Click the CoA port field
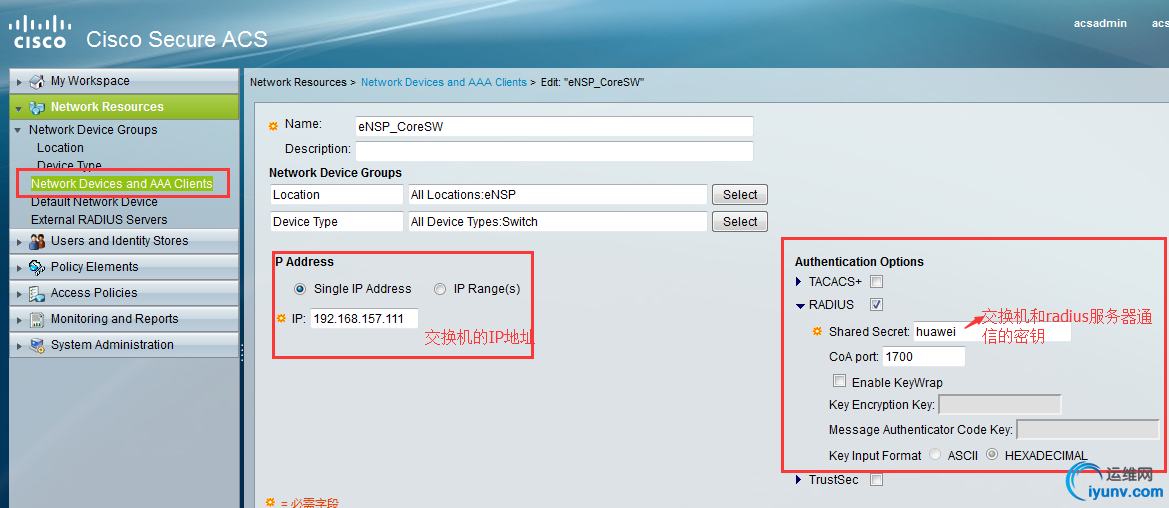This screenshot has height=508, width=1169. tap(924, 357)
